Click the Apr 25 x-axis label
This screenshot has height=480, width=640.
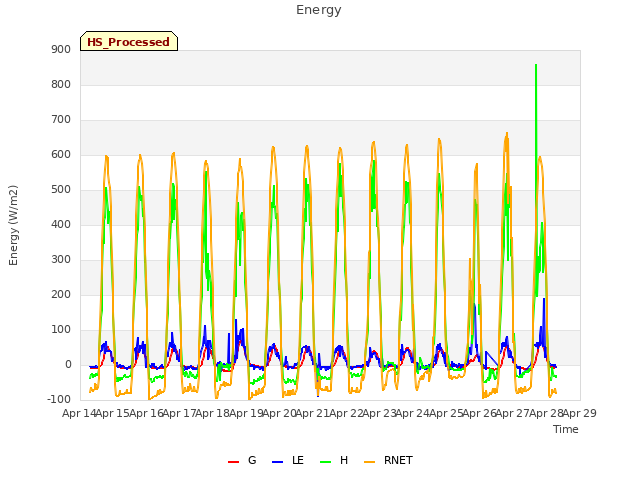(446, 413)
